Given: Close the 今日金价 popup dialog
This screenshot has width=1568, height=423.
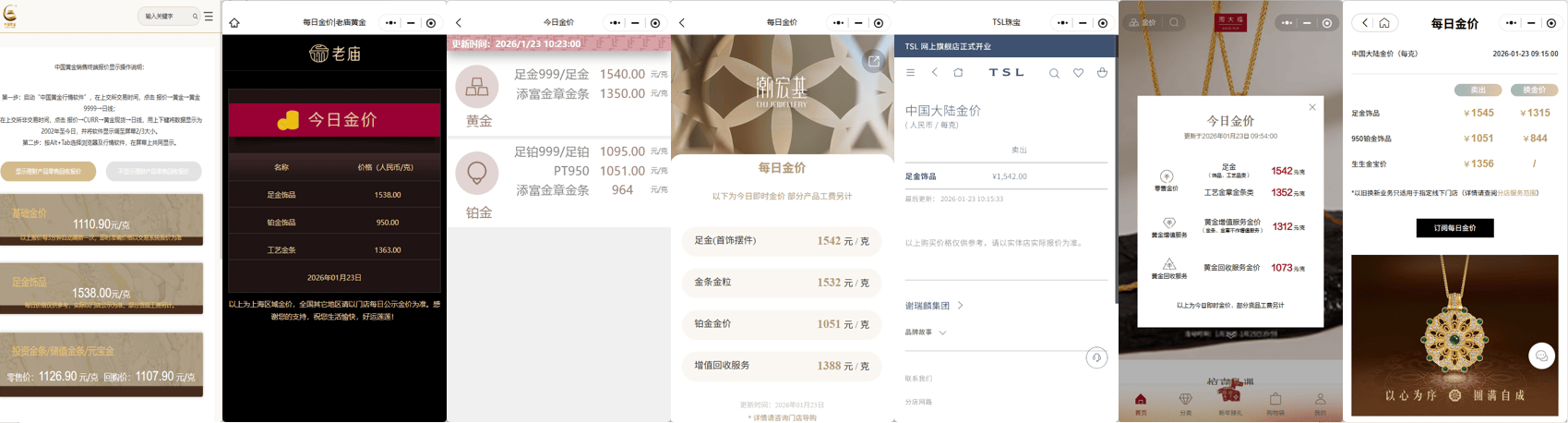Looking at the screenshot, I should tap(1312, 107).
